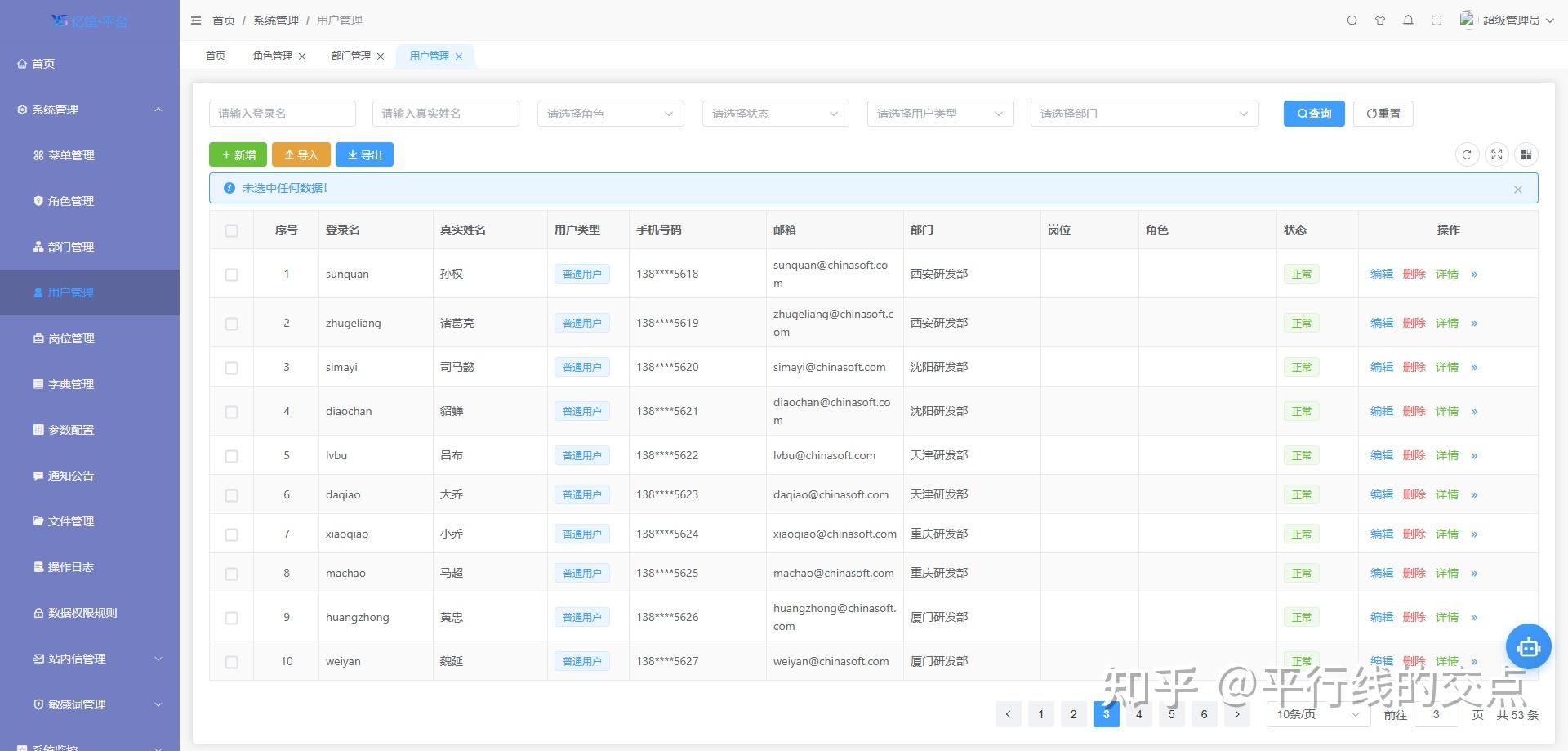The height and width of the screenshot is (751, 1568).
Task: Close the 角色管理 tab
Action: 302,56
